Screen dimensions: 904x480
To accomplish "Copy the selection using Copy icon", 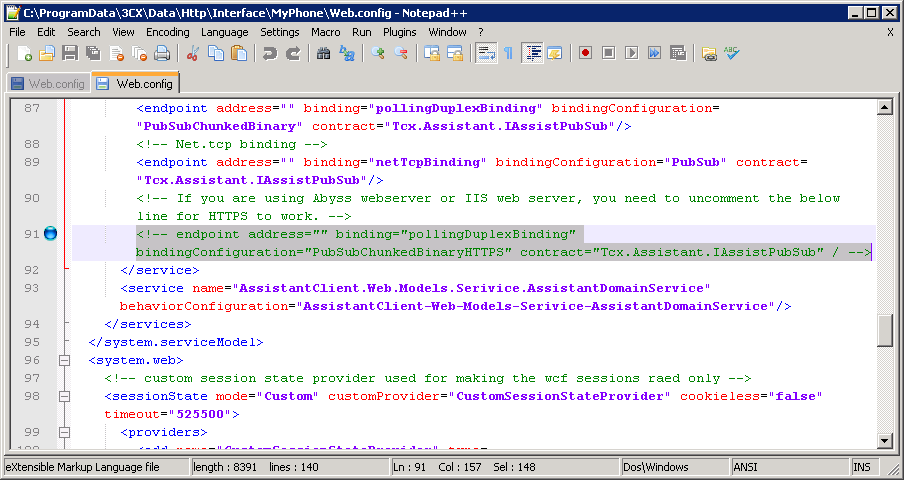I will pos(216,54).
